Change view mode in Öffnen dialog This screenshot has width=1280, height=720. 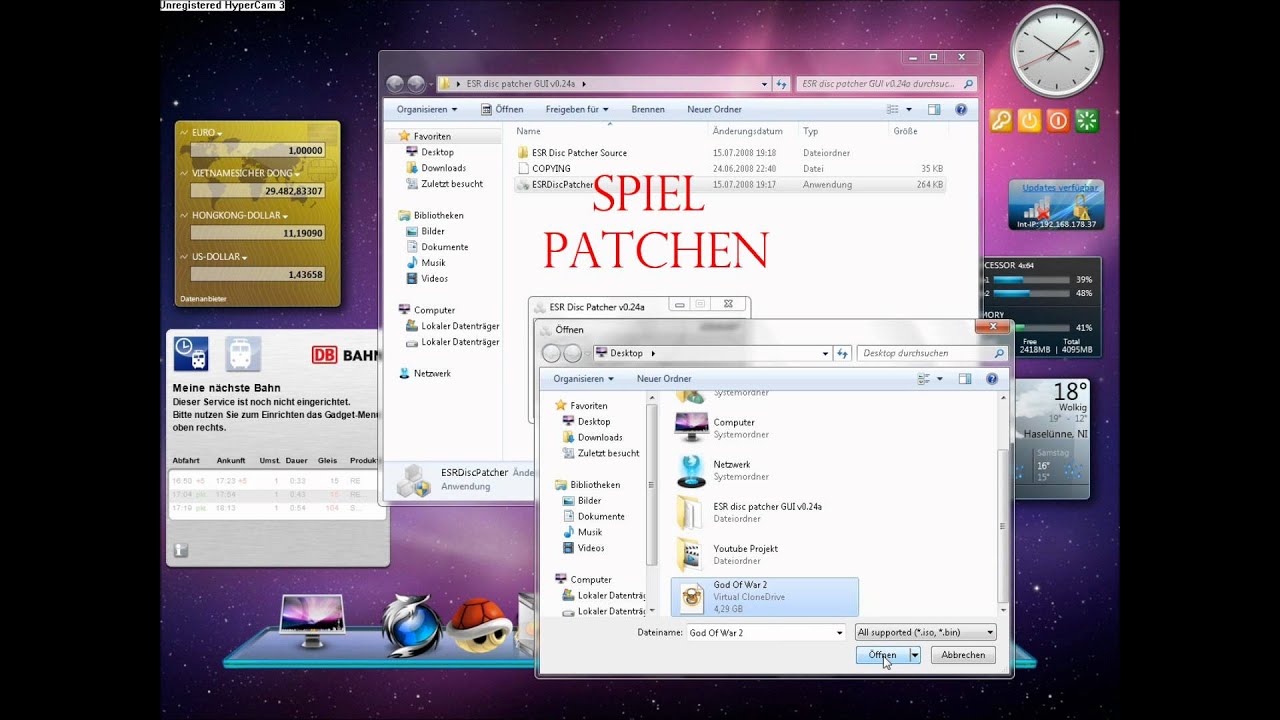click(925, 379)
